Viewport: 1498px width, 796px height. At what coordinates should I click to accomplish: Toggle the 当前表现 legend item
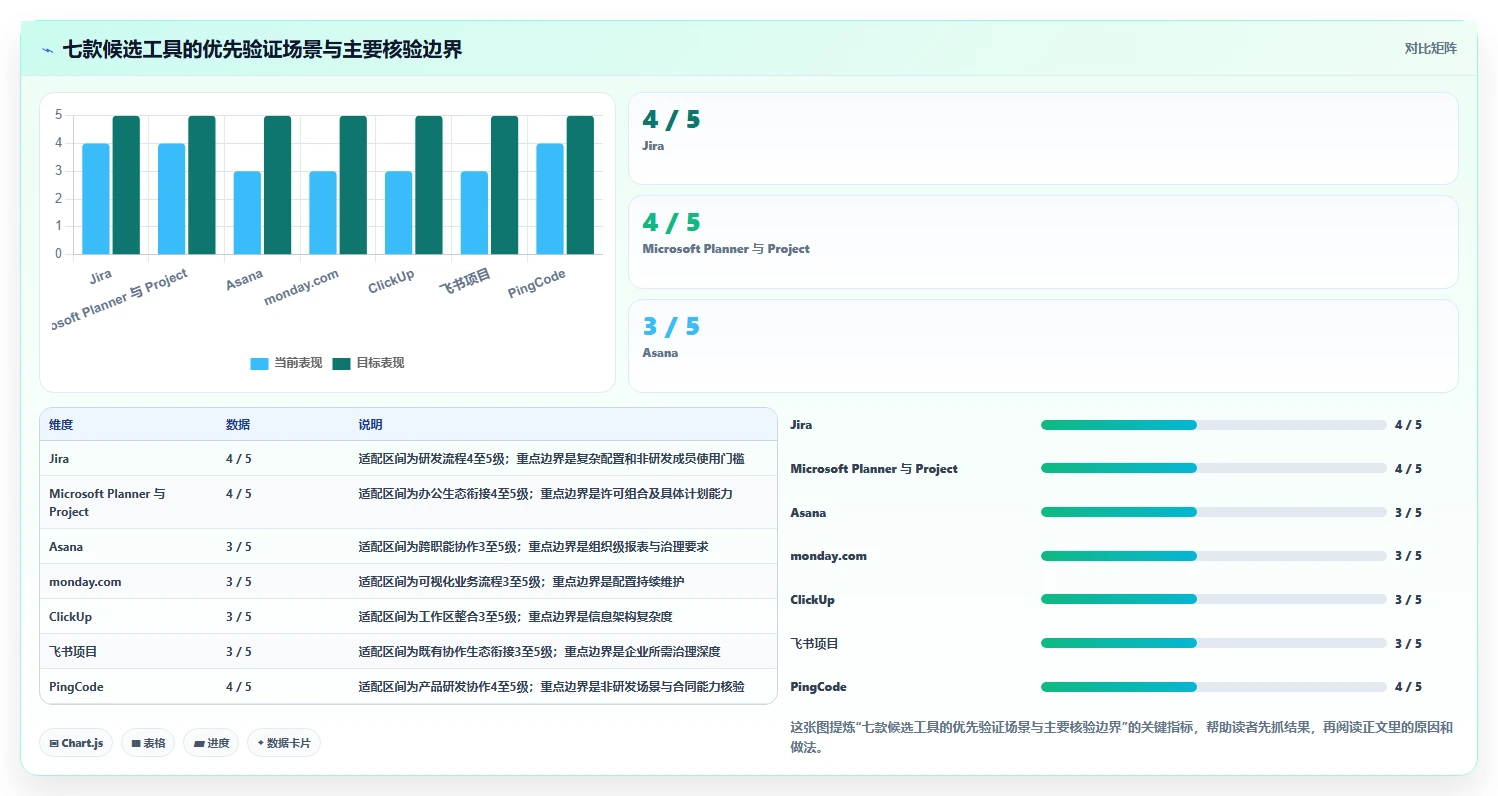coord(286,363)
